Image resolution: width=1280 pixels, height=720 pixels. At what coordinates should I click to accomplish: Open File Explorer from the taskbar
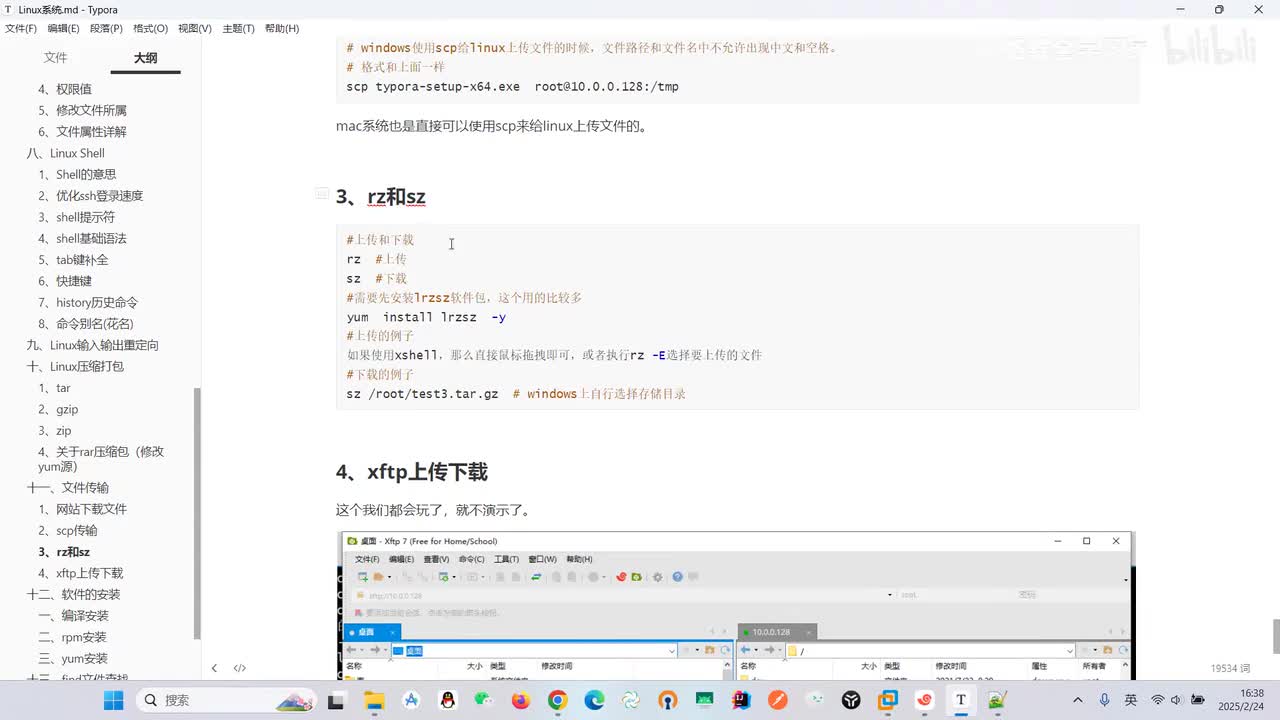373,700
